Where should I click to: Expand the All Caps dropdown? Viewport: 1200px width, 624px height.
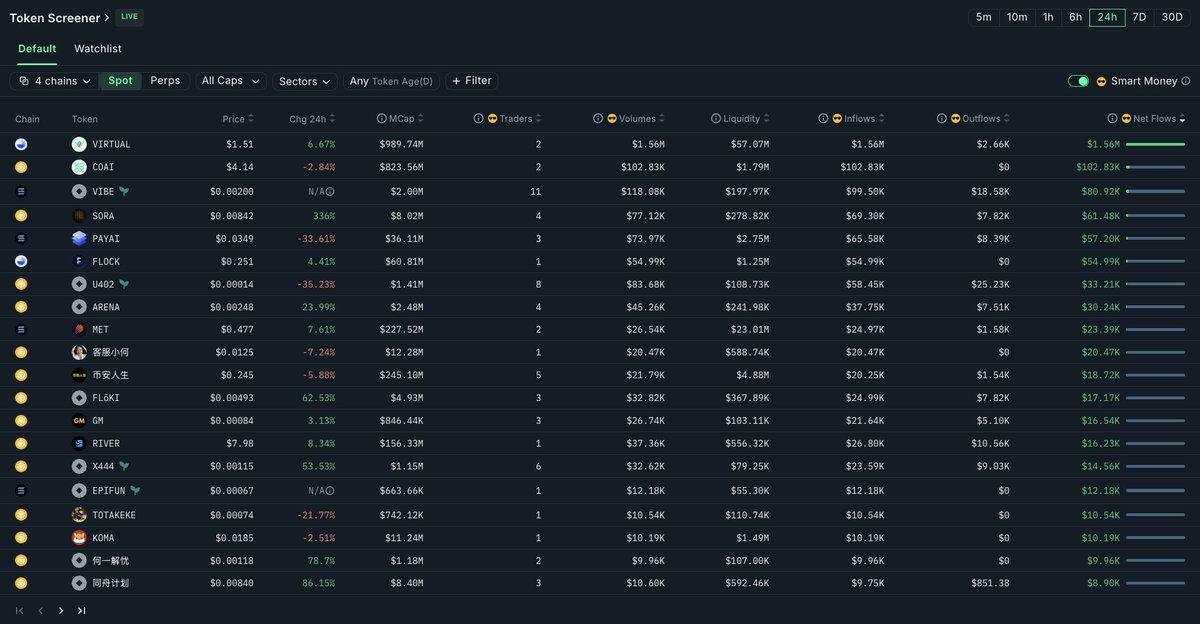click(x=230, y=81)
